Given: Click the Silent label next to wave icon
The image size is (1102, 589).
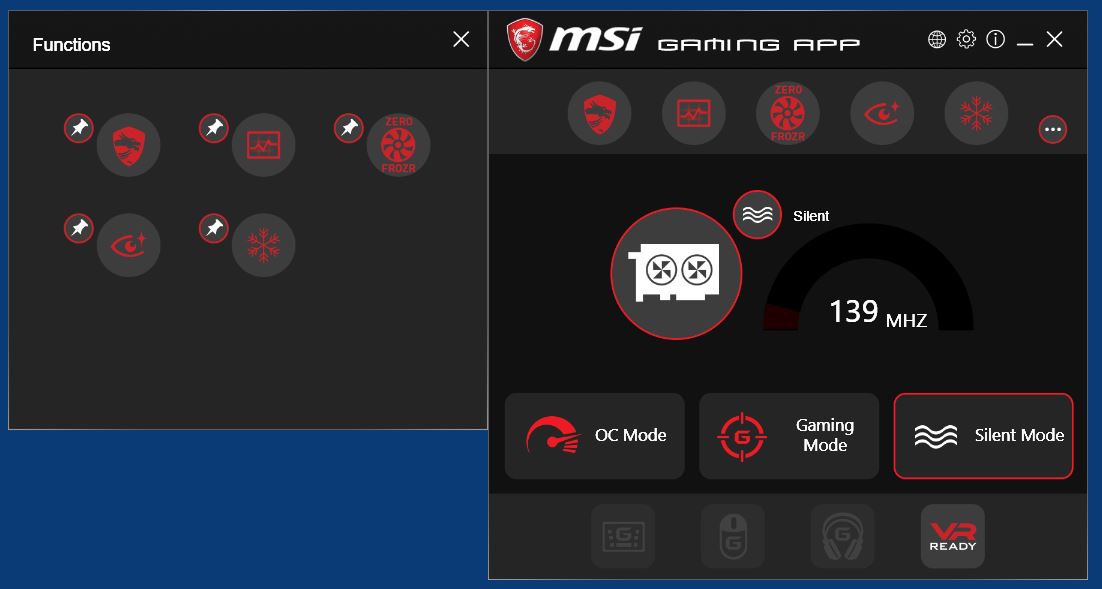Looking at the screenshot, I should [811, 216].
